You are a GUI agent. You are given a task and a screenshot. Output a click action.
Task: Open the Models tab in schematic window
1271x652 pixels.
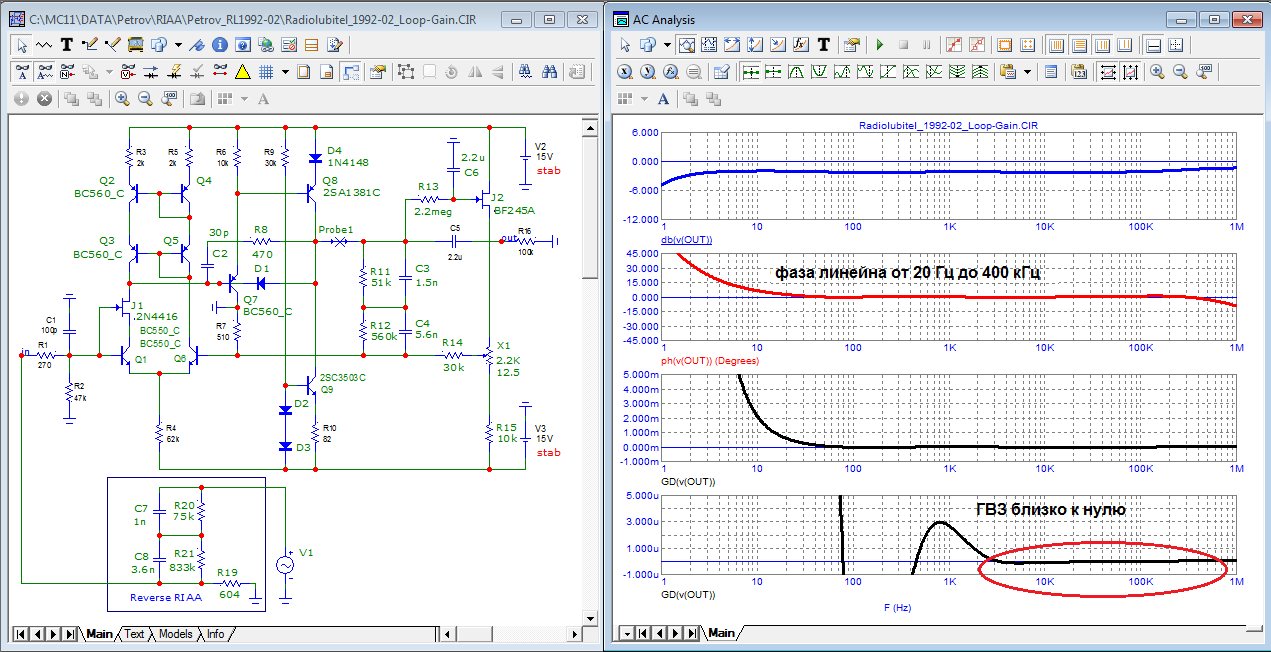[x=175, y=634]
